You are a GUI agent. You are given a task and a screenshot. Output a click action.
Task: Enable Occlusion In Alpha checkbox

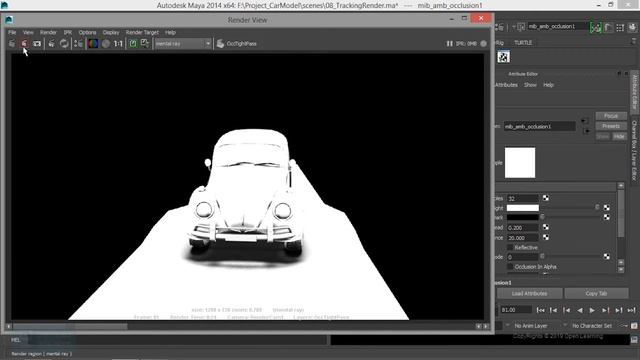(x=509, y=267)
